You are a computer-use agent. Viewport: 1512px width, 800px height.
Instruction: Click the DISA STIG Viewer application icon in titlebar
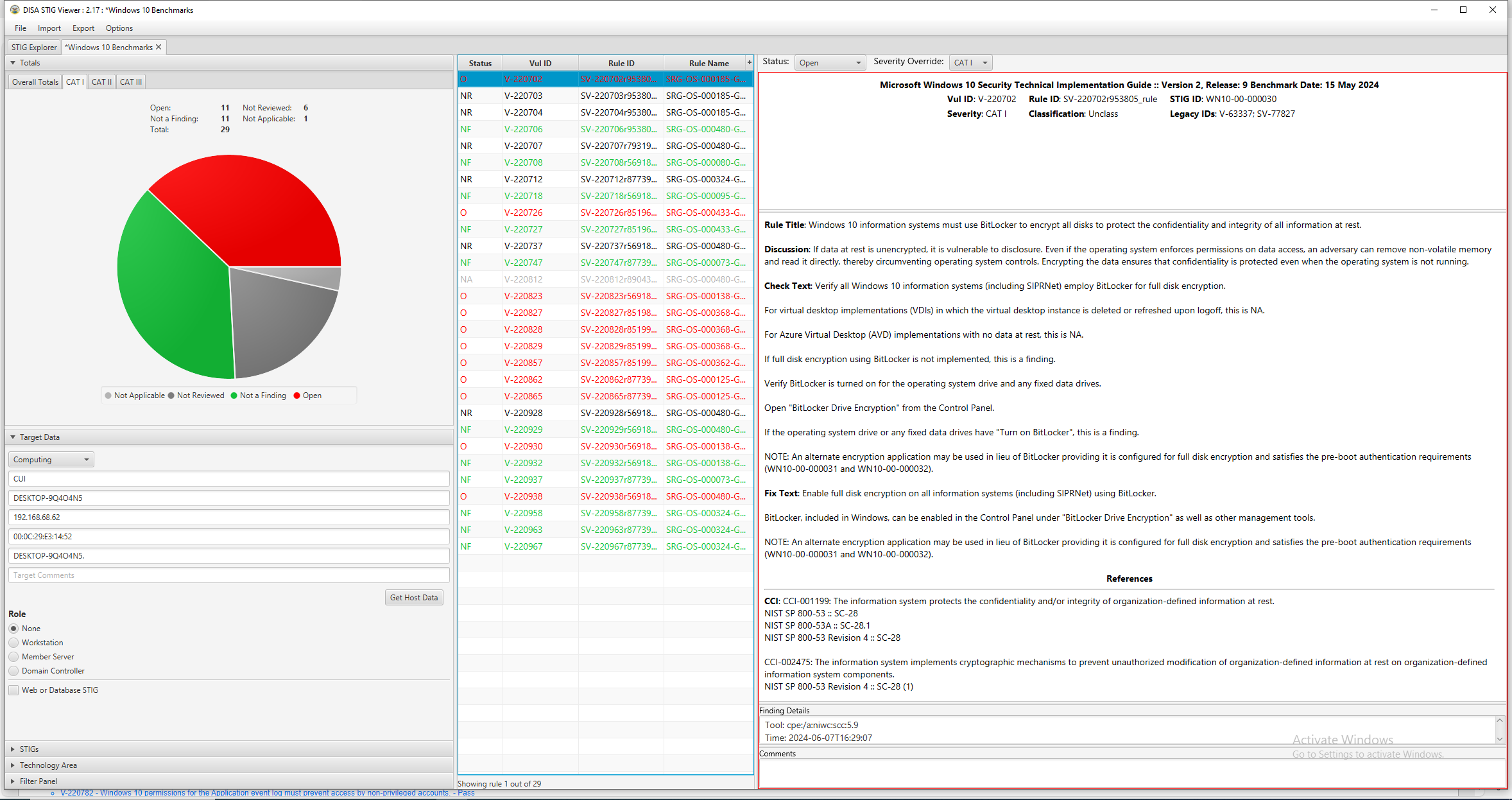(13, 10)
